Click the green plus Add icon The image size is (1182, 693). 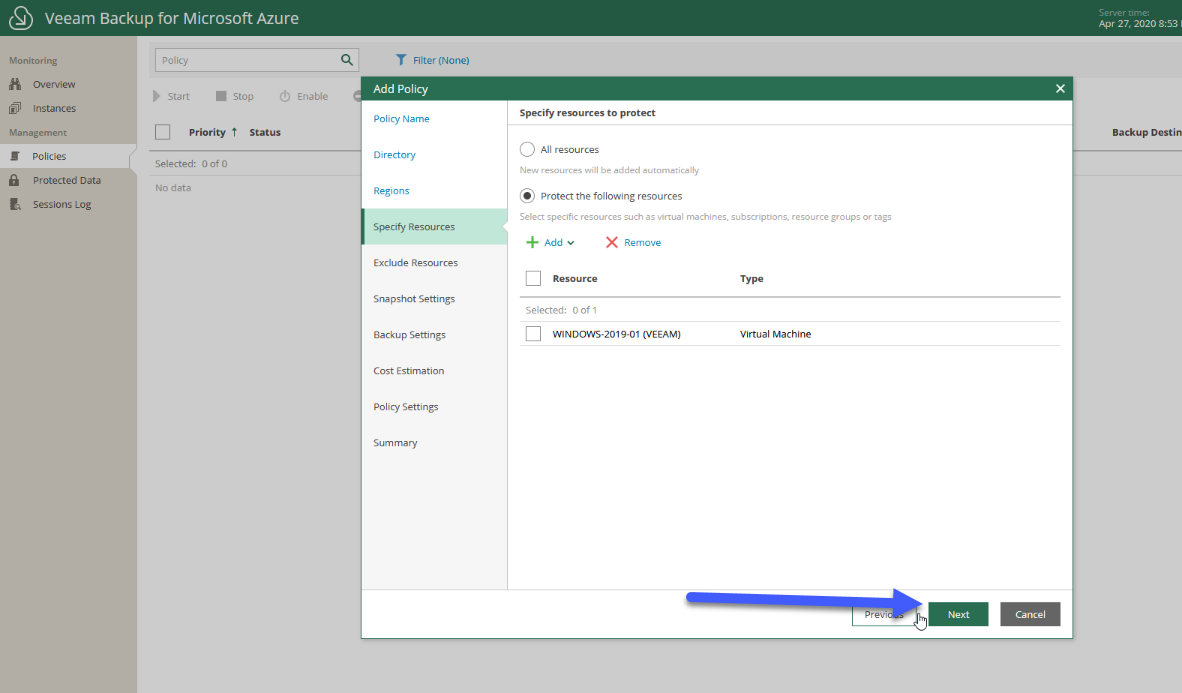(x=532, y=242)
